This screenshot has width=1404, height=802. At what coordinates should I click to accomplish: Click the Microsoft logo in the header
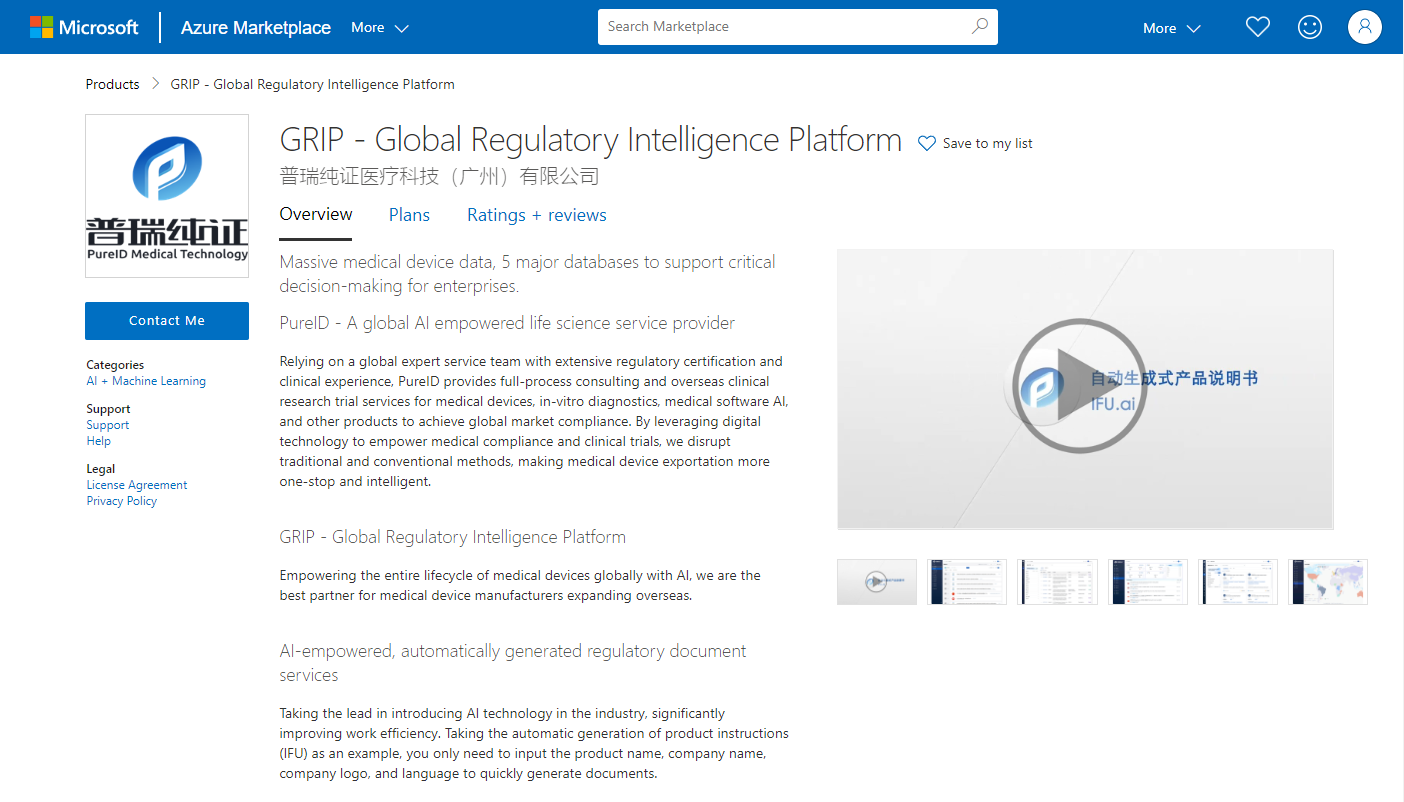[x=84, y=27]
